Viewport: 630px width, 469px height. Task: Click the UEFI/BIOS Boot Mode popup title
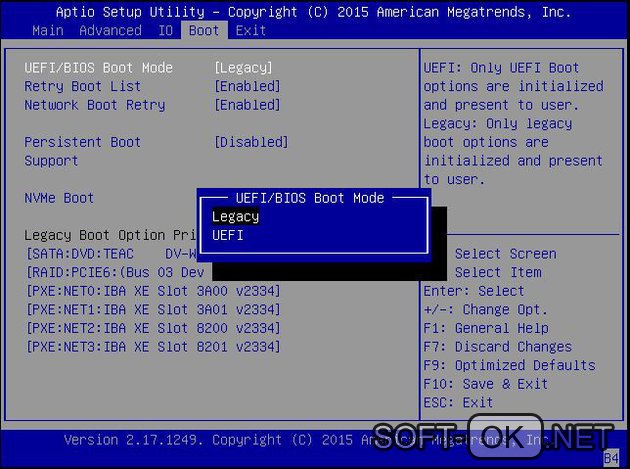(x=310, y=198)
